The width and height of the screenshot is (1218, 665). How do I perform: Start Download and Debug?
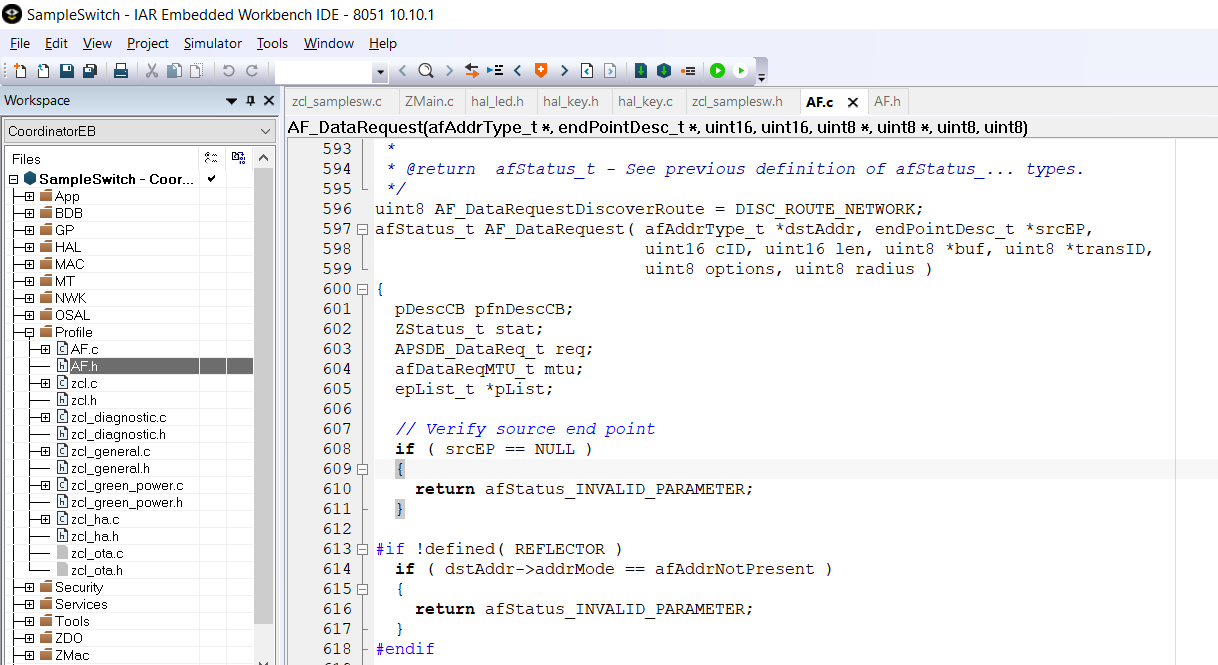tap(717, 71)
